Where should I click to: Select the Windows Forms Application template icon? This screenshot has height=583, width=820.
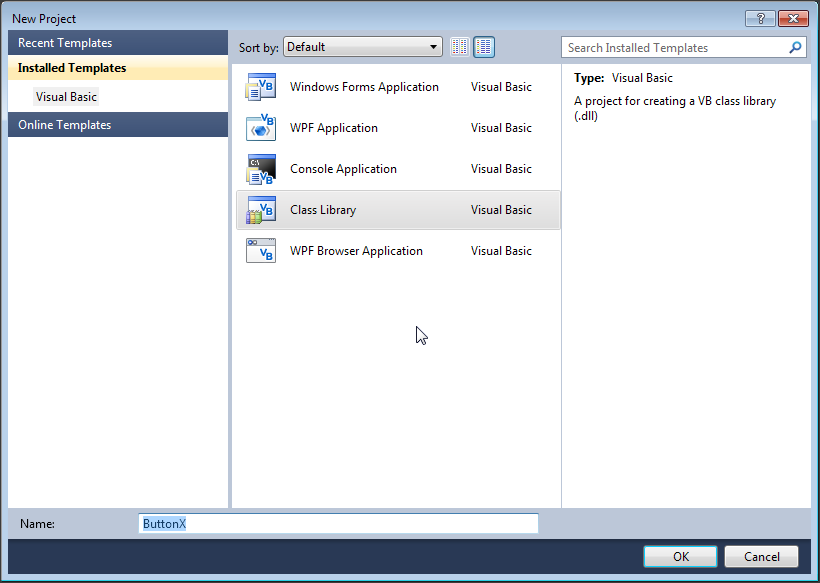point(260,87)
